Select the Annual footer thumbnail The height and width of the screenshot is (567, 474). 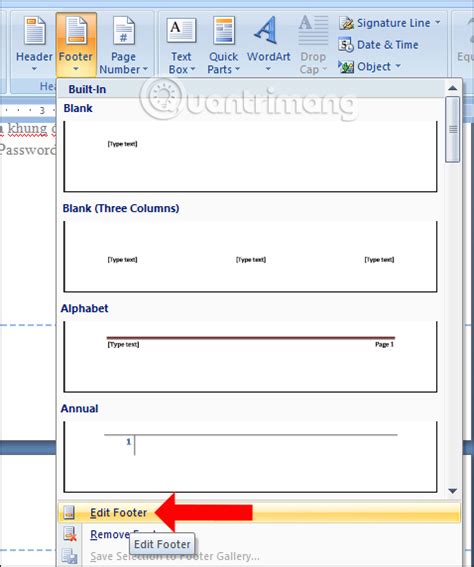click(250, 457)
